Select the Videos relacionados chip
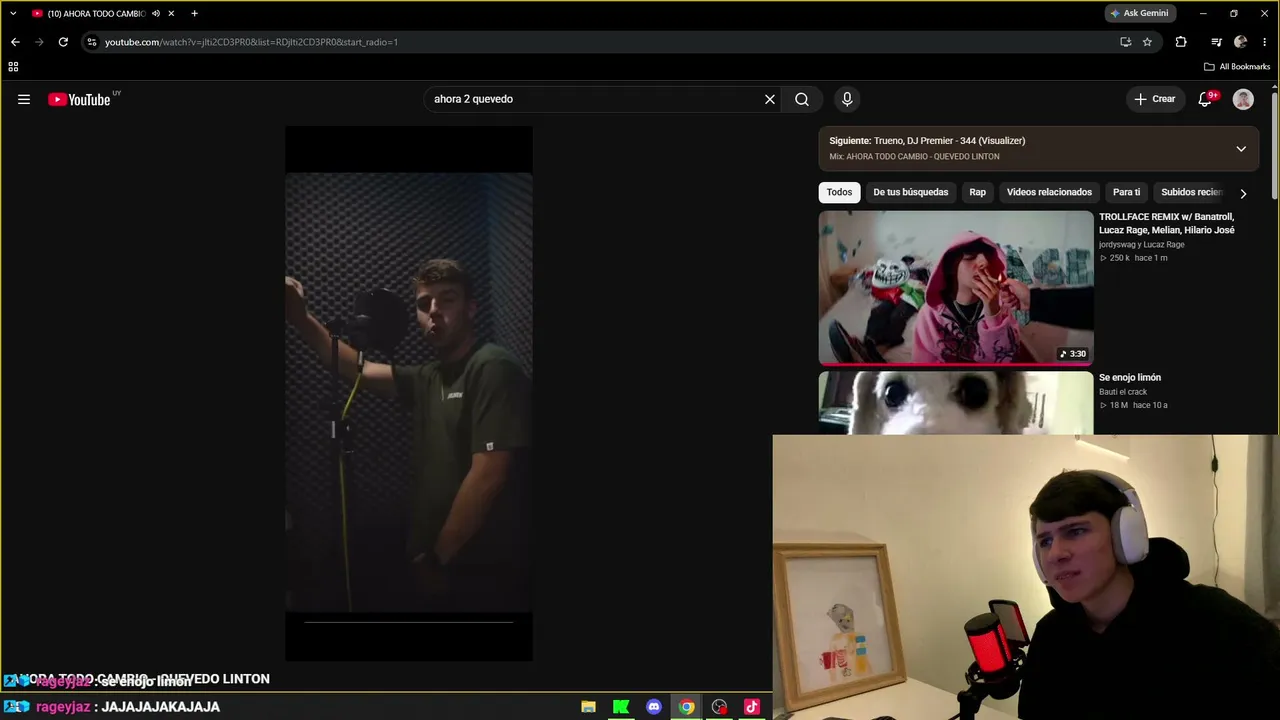This screenshot has width=1280, height=720. click(x=1049, y=192)
